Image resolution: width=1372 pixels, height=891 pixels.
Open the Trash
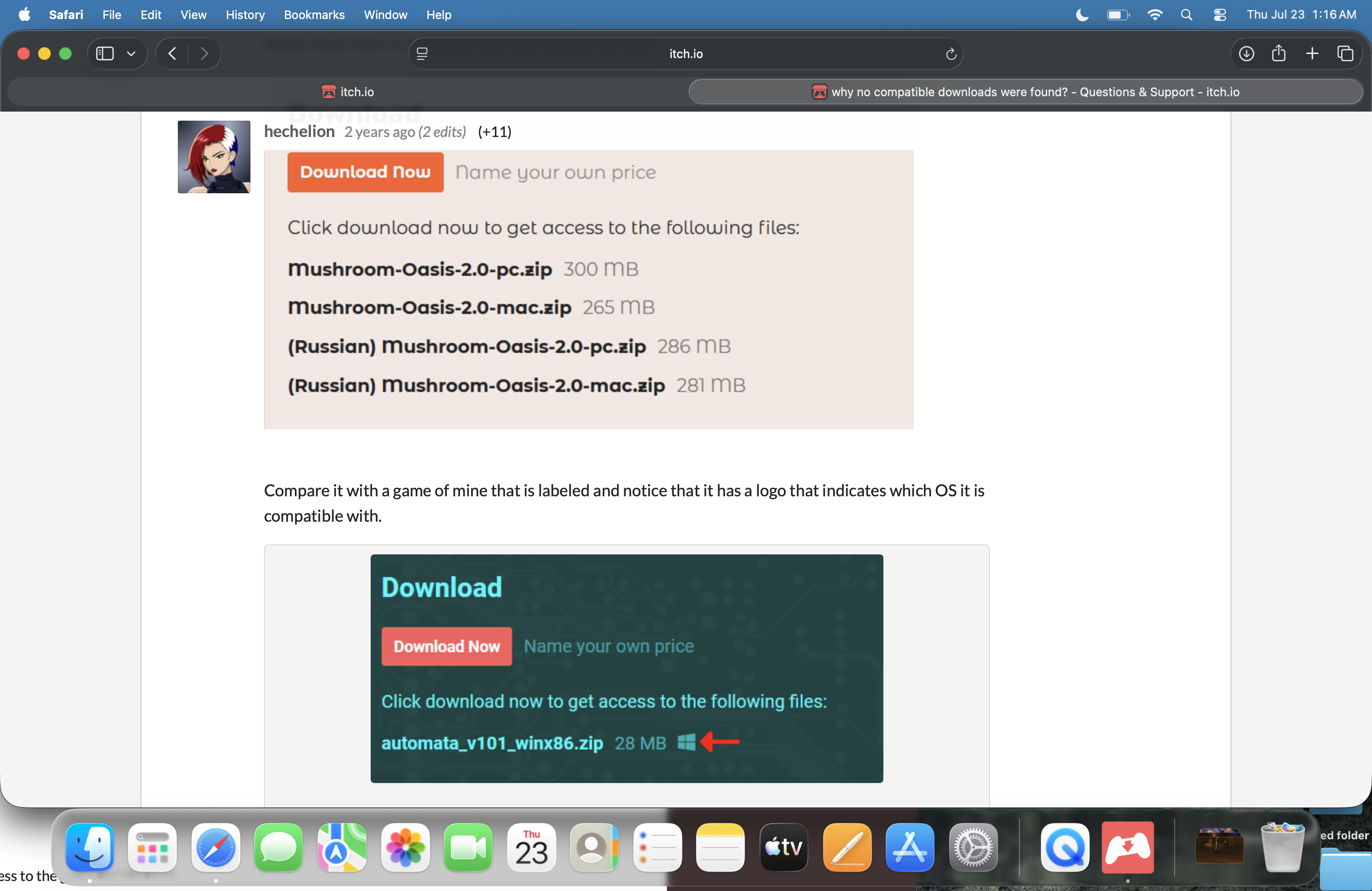(1282, 847)
